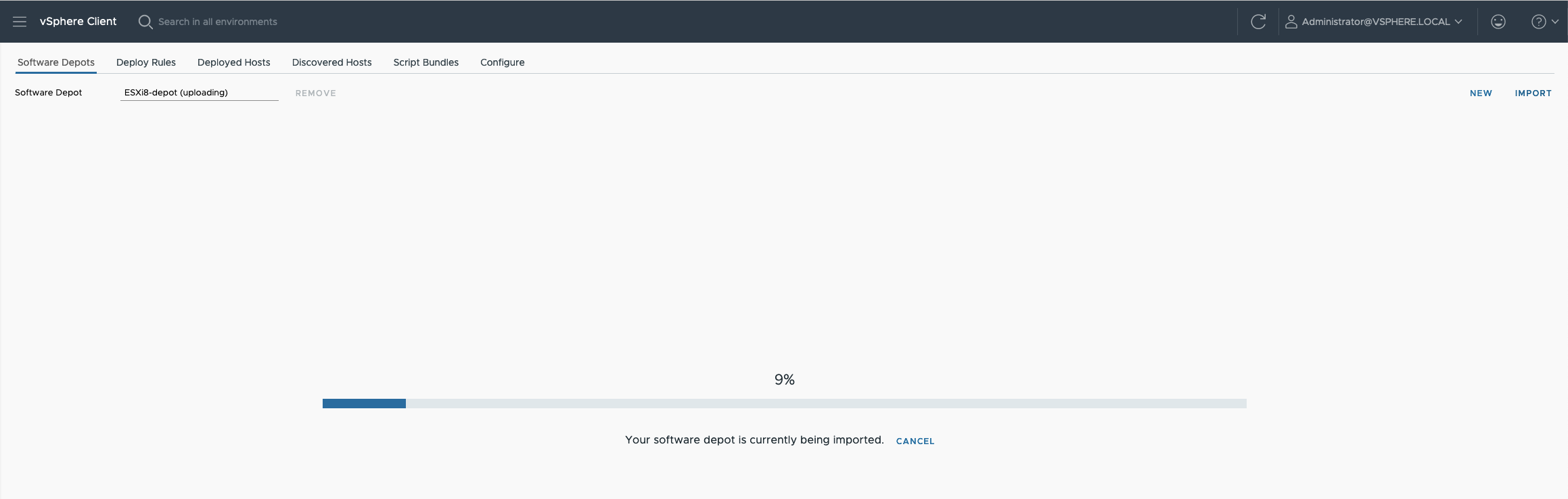Switch to the Software Depots tab
The image size is (1568, 499).
56,62
